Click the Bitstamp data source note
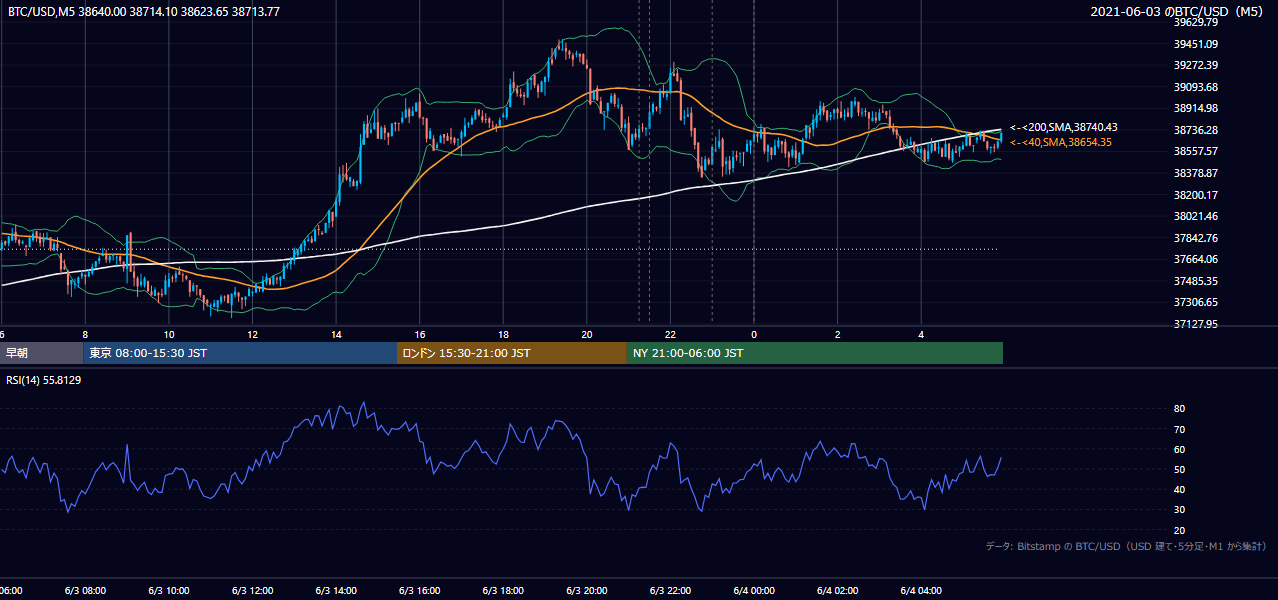Screen dimensions: 1278x600 [1127, 546]
